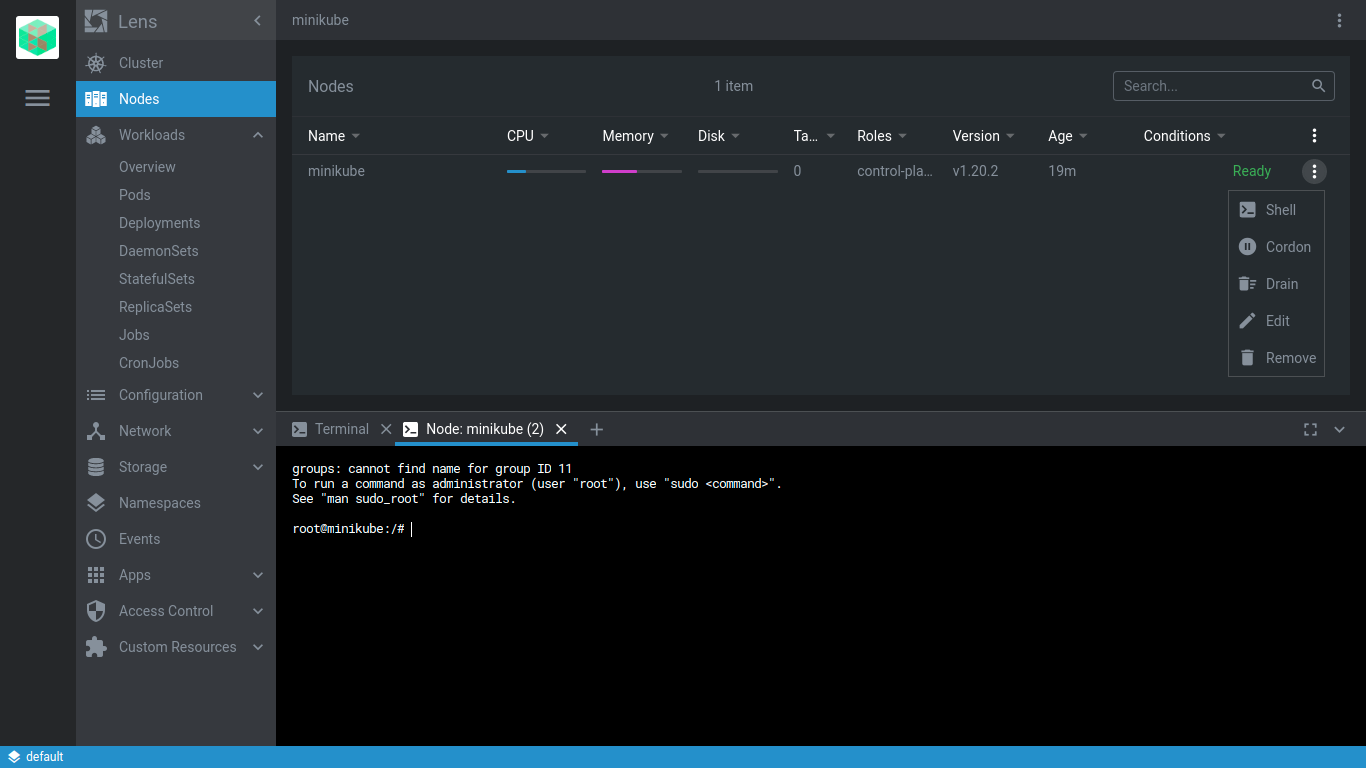The image size is (1366, 768).
Task: Click the Network topology icon
Action: tap(96, 431)
